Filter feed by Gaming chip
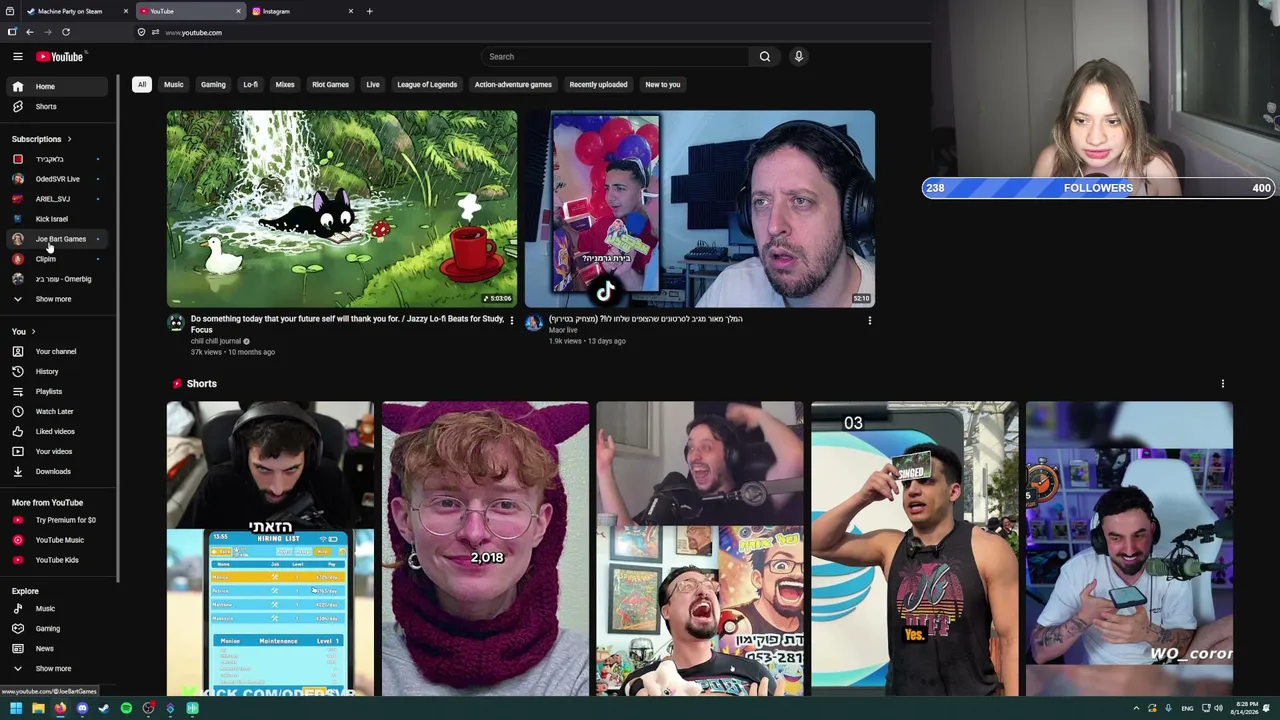Screen dimensions: 1280x720 213,84
